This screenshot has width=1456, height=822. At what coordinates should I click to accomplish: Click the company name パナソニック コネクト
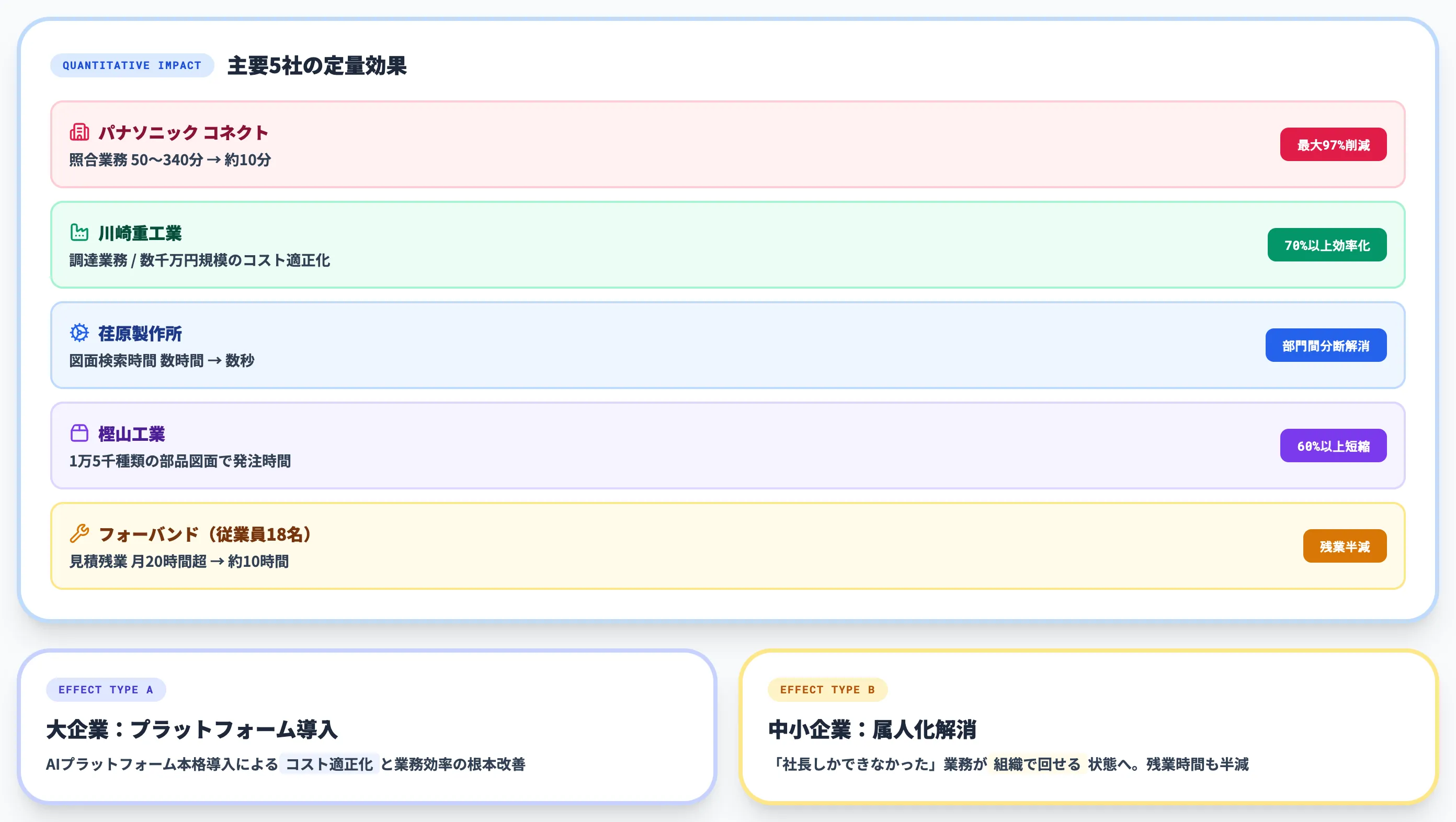(x=183, y=133)
